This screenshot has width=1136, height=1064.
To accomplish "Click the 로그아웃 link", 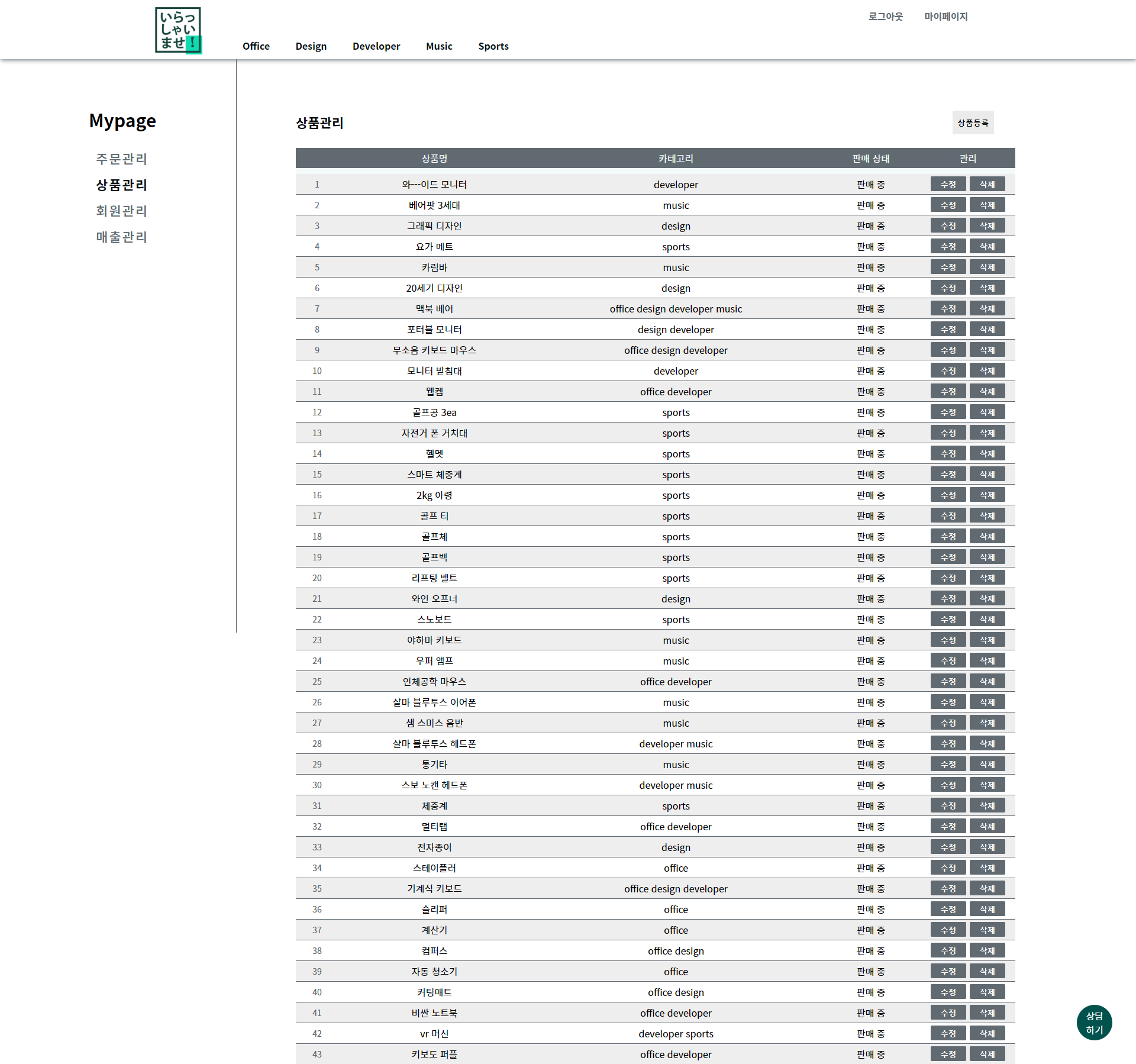I will 885,17.
